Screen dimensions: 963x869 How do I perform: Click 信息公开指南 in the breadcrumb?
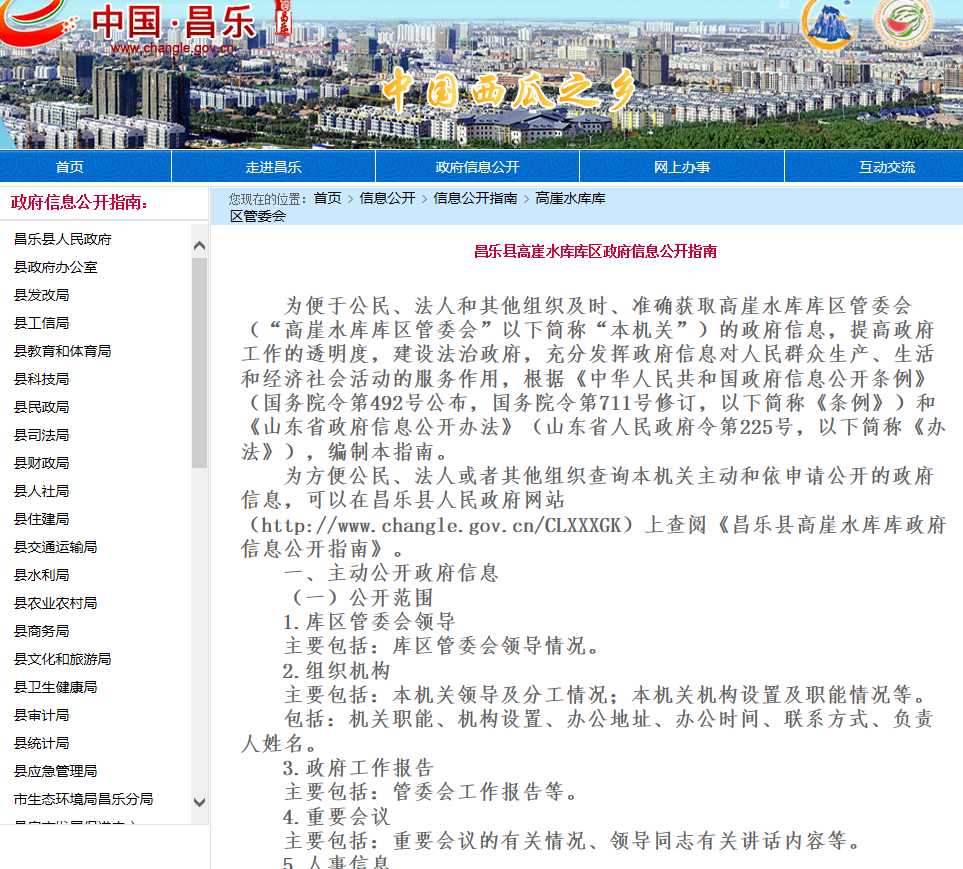point(475,199)
